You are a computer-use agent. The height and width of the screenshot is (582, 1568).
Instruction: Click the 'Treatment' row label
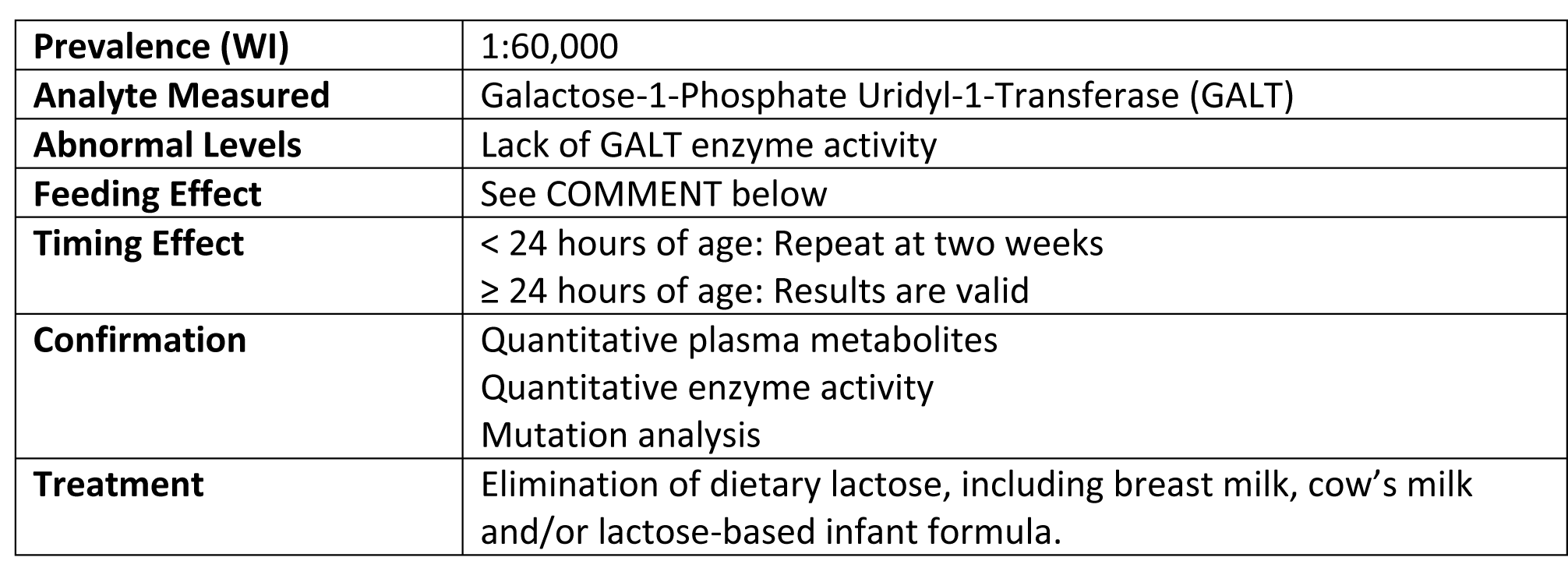[x=118, y=485]
